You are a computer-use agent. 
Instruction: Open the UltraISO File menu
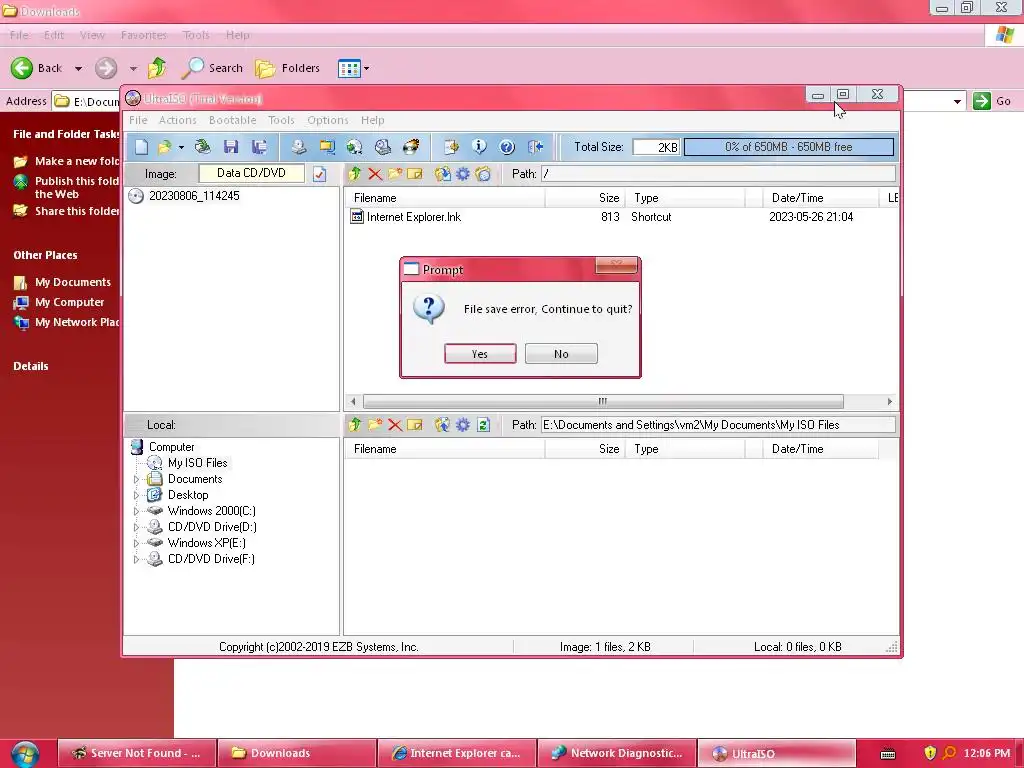[138, 120]
